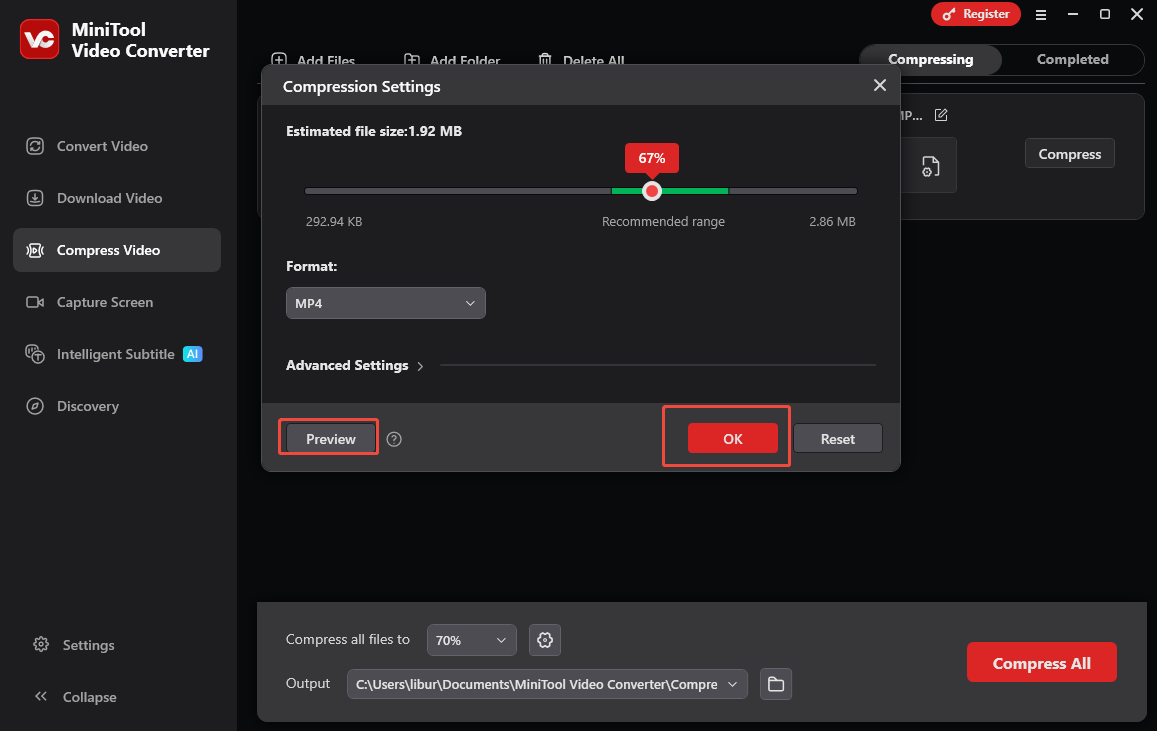The height and width of the screenshot is (731, 1157).
Task: Click the edit pencil icon beside the filename
Action: tap(940, 115)
